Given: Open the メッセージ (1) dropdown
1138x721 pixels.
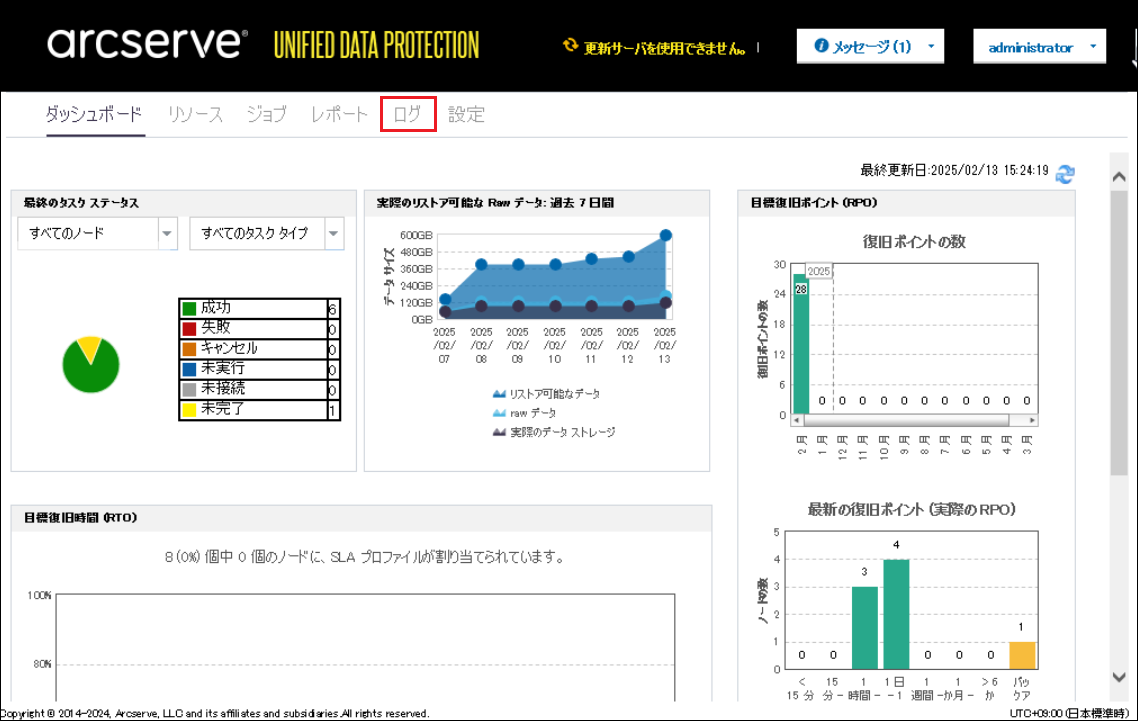Looking at the screenshot, I should pyautogui.click(x=931, y=47).
